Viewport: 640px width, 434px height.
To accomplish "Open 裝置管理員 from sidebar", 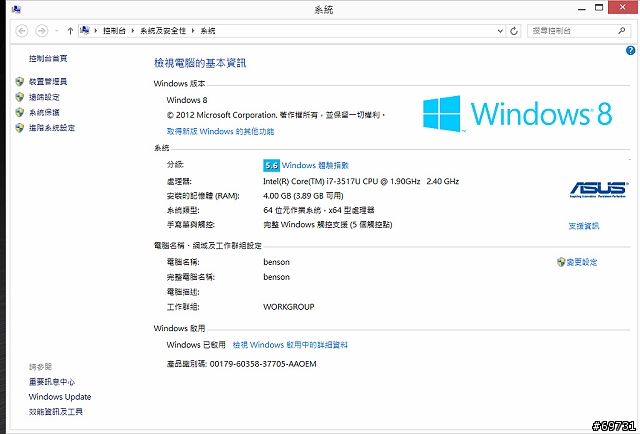I will pyautogui.click(x=48, y=82).
